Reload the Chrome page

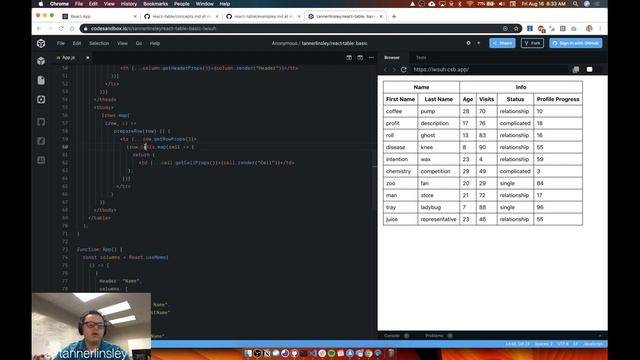pyautogui.click(x=61, y=29)
